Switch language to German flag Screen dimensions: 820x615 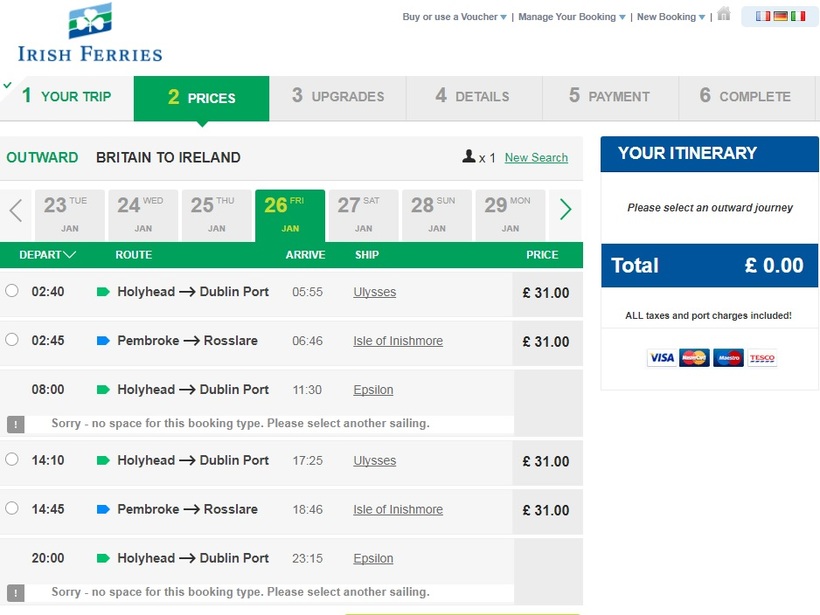point(780,16)
